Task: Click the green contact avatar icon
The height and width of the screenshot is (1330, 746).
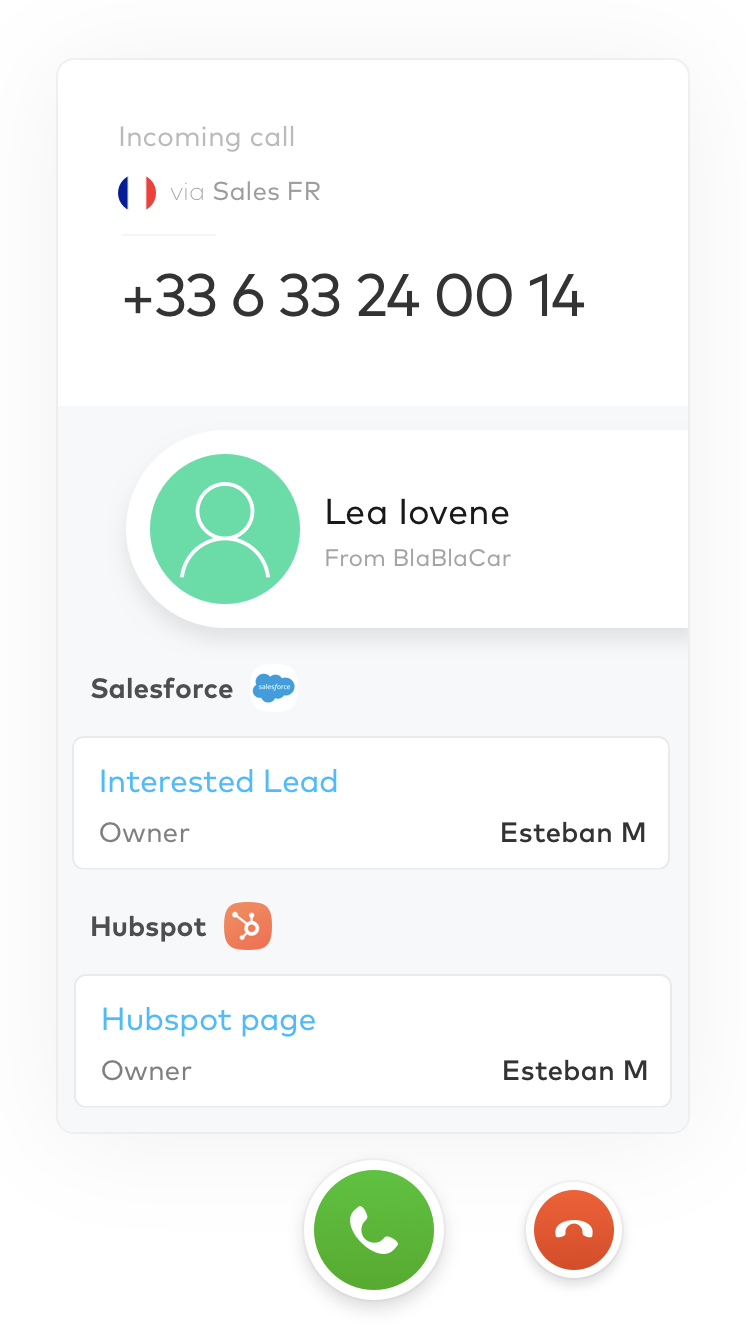Action: click(x=225, y=529)
